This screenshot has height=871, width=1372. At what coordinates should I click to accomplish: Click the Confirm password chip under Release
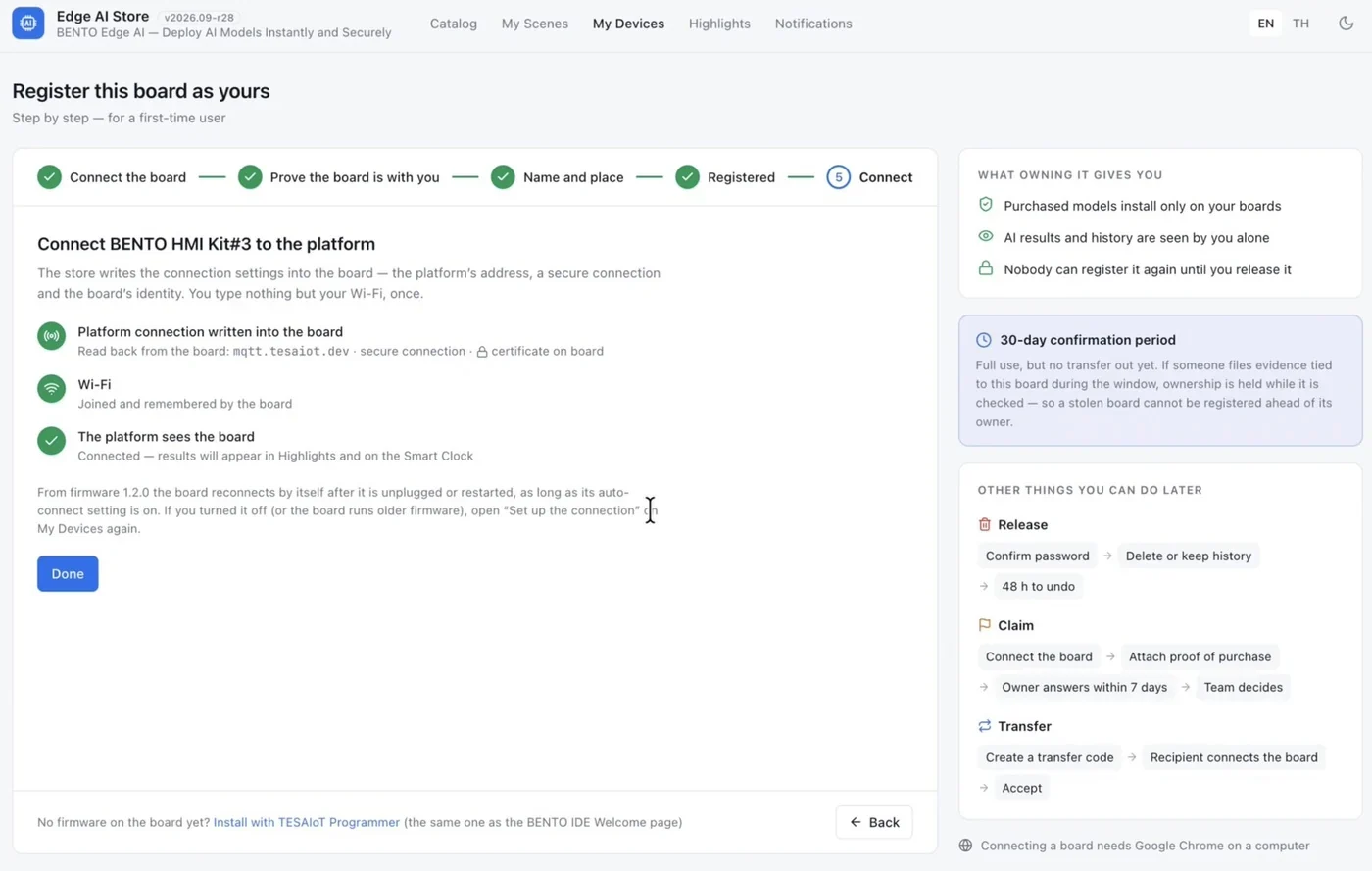pos(1038,556)
